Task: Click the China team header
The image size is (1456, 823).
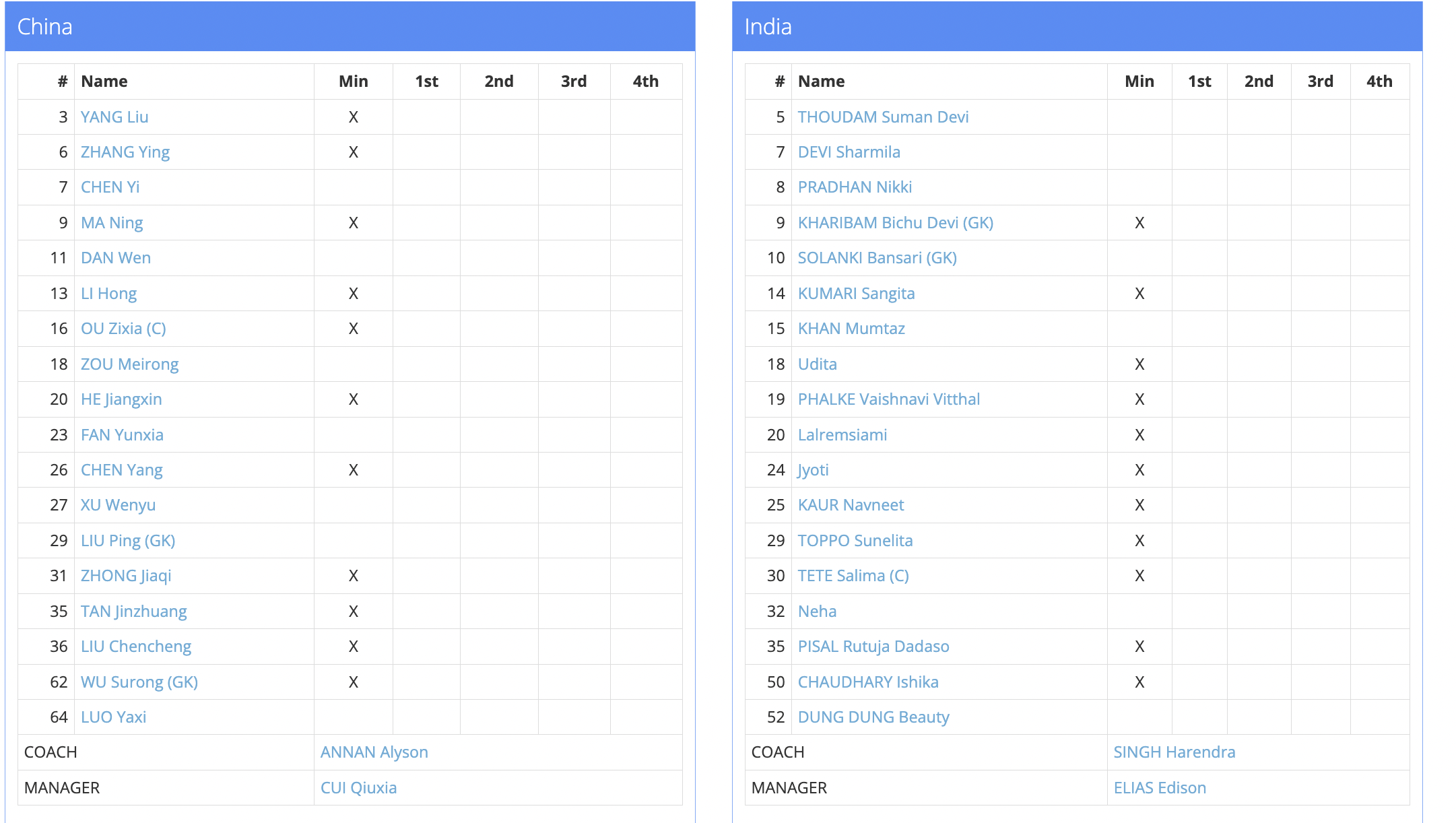Action: 44,27
